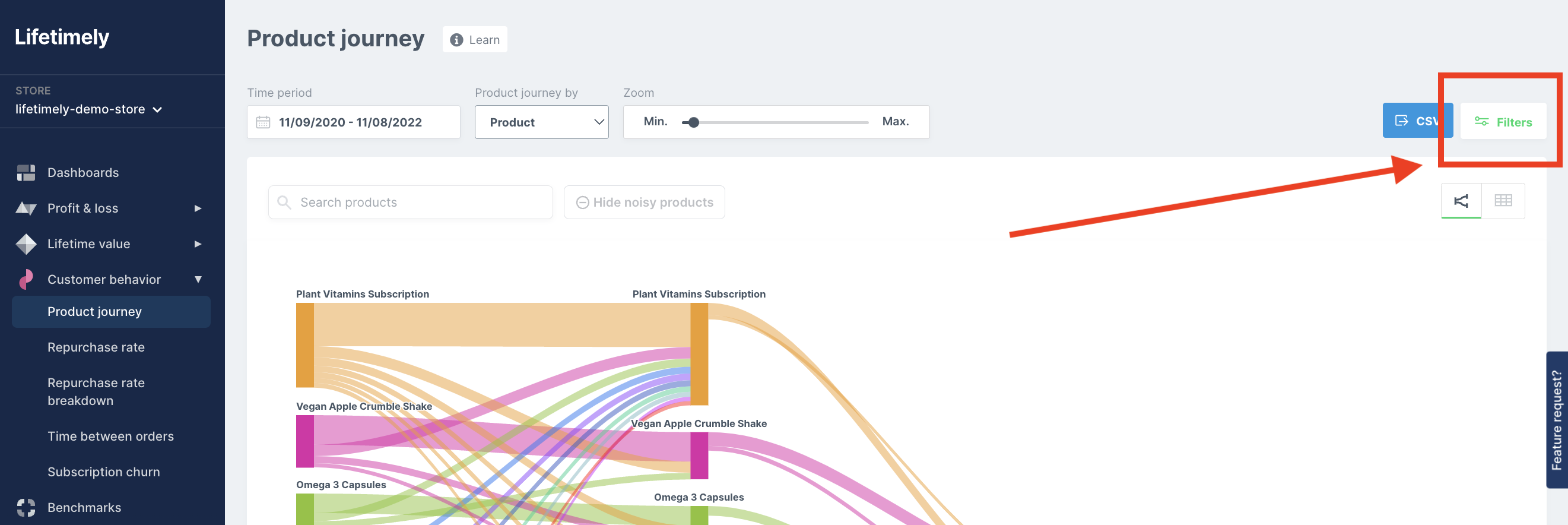The height and width of the screenshot is (525, 1568).
Task: Toggle Hide noisy products
Action: (644, 202)
